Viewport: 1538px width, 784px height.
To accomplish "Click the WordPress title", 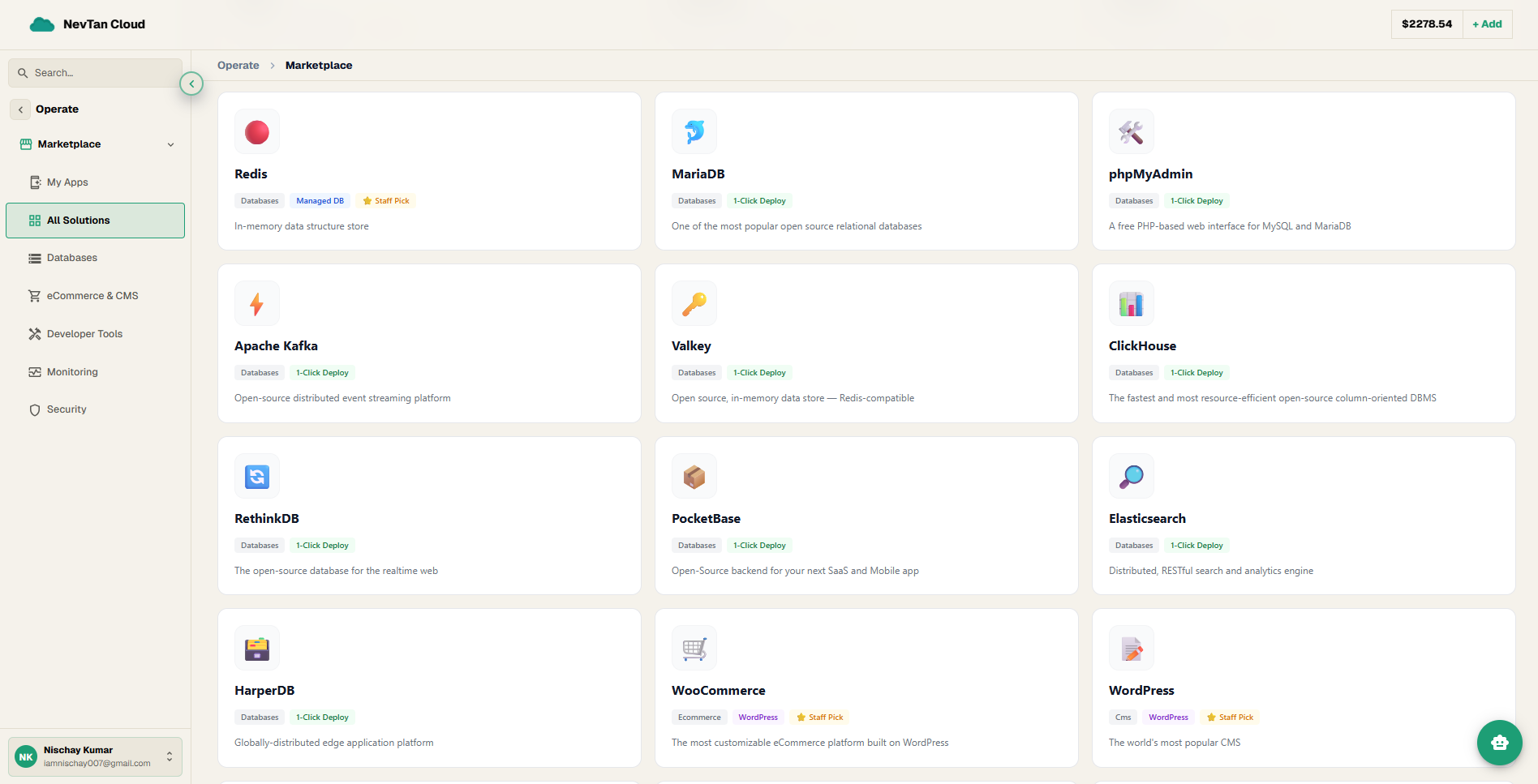I will click(x=1141, y=691).
